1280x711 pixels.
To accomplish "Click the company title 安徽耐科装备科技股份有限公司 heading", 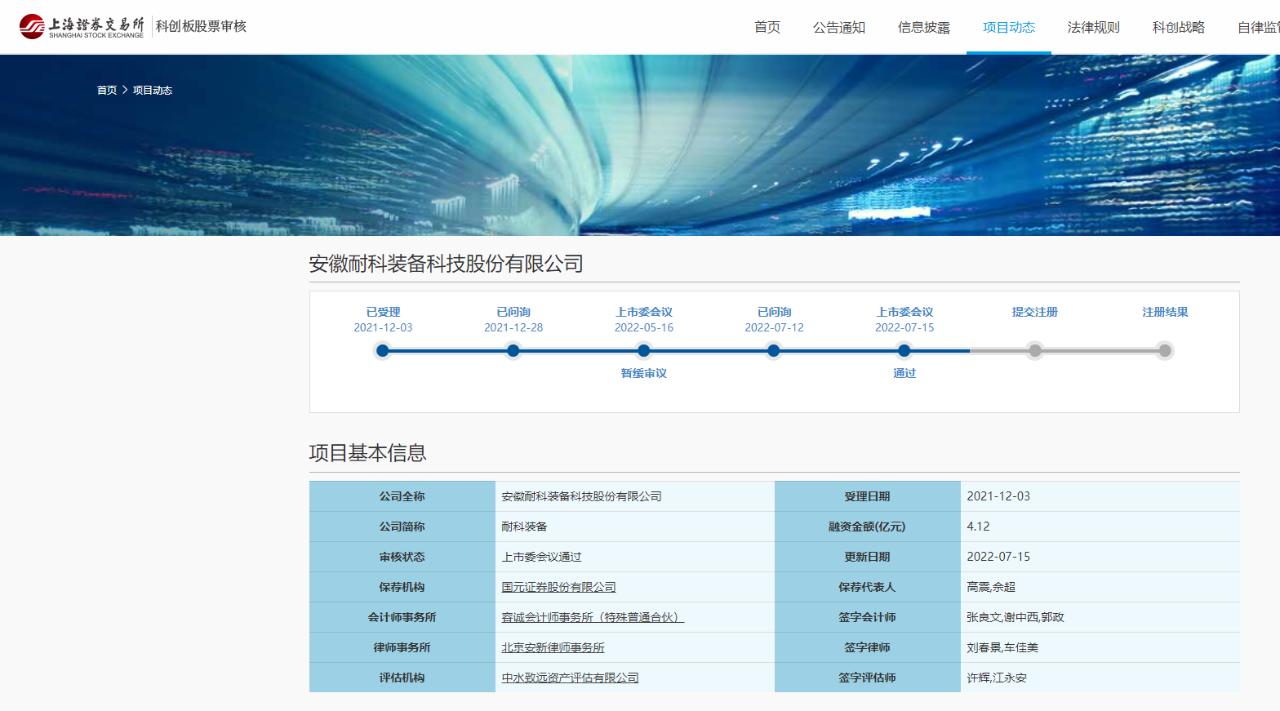I will pyautogui.click(x=446, y=264).
